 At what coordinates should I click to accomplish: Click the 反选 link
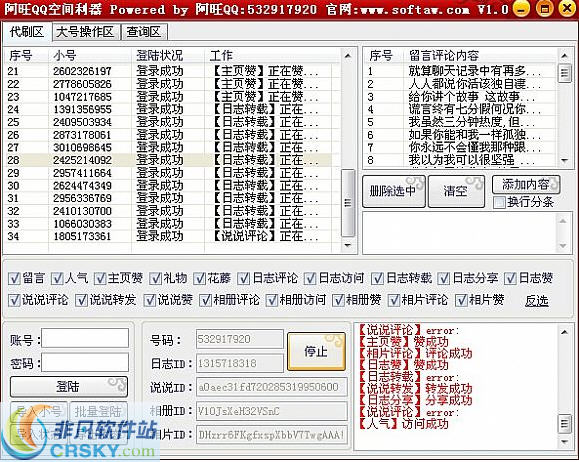(537, 301)
